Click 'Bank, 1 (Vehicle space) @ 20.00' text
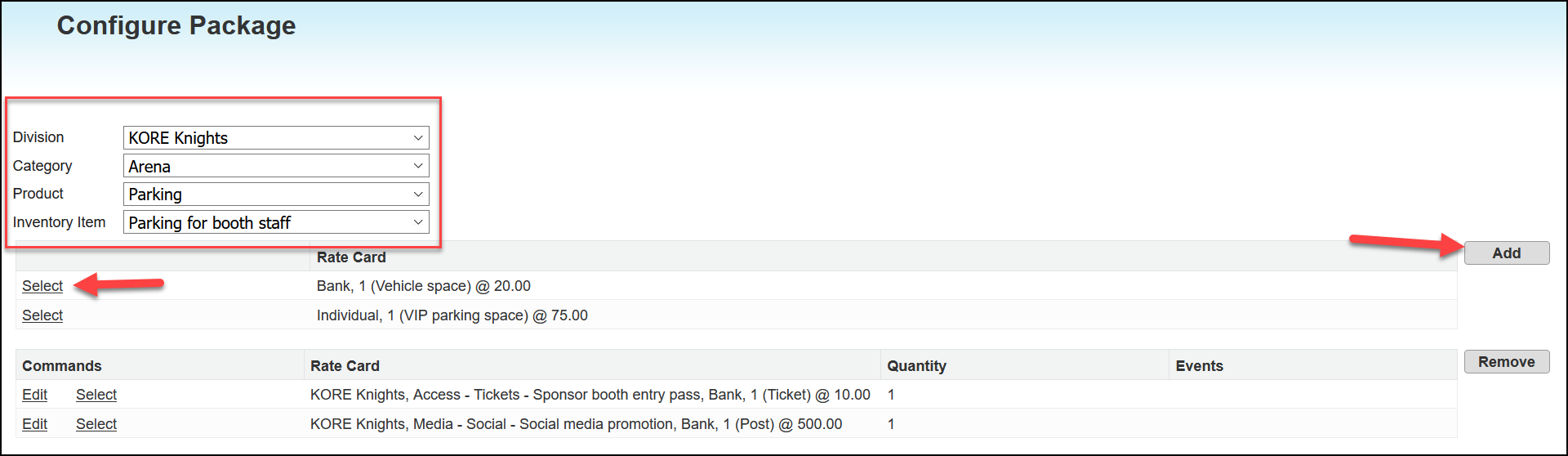This screenshot has height=456, width=1568. pyautogui.click(x=423, y=286)
